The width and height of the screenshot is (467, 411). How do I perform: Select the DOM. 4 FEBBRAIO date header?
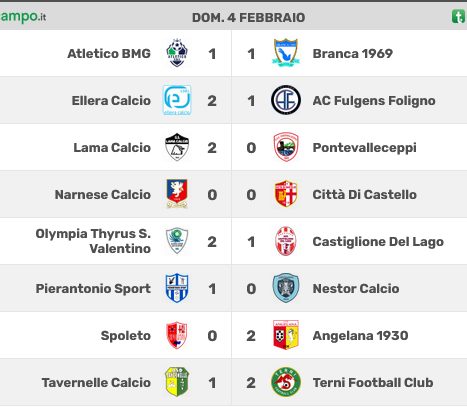tap(249, 17)
